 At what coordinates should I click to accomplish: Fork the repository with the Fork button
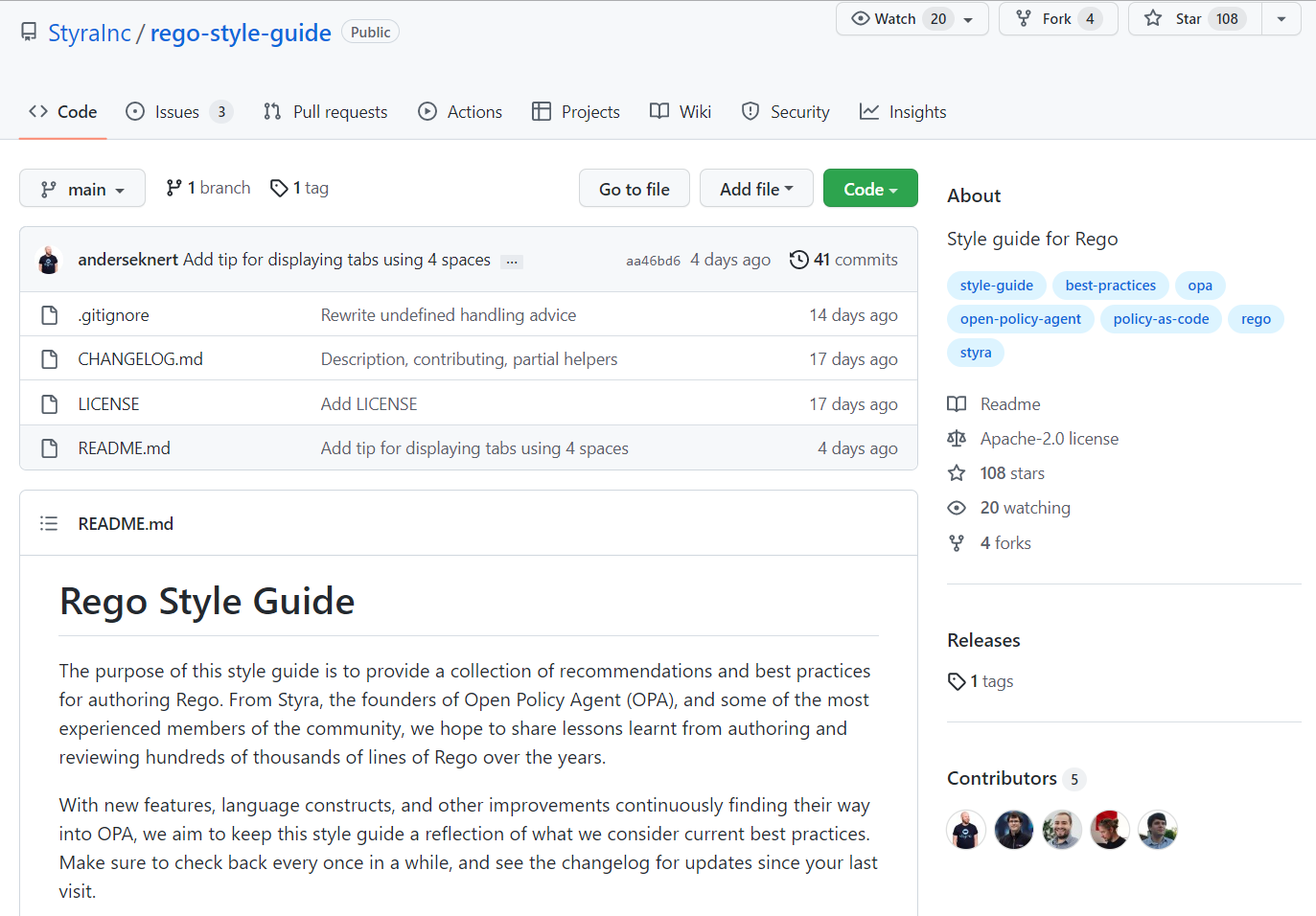coord(1058,19)
